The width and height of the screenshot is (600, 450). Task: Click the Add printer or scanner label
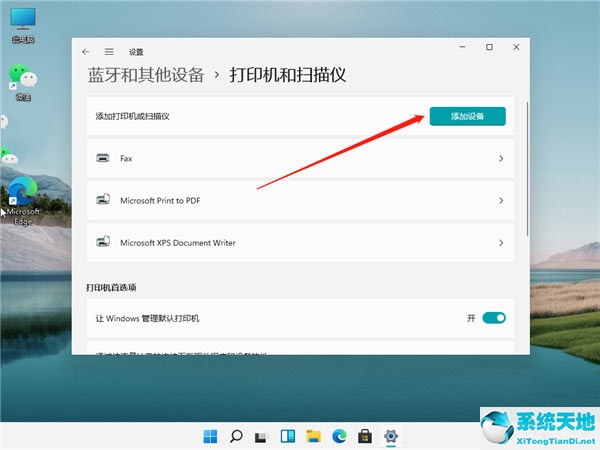[x=132, y=116]
